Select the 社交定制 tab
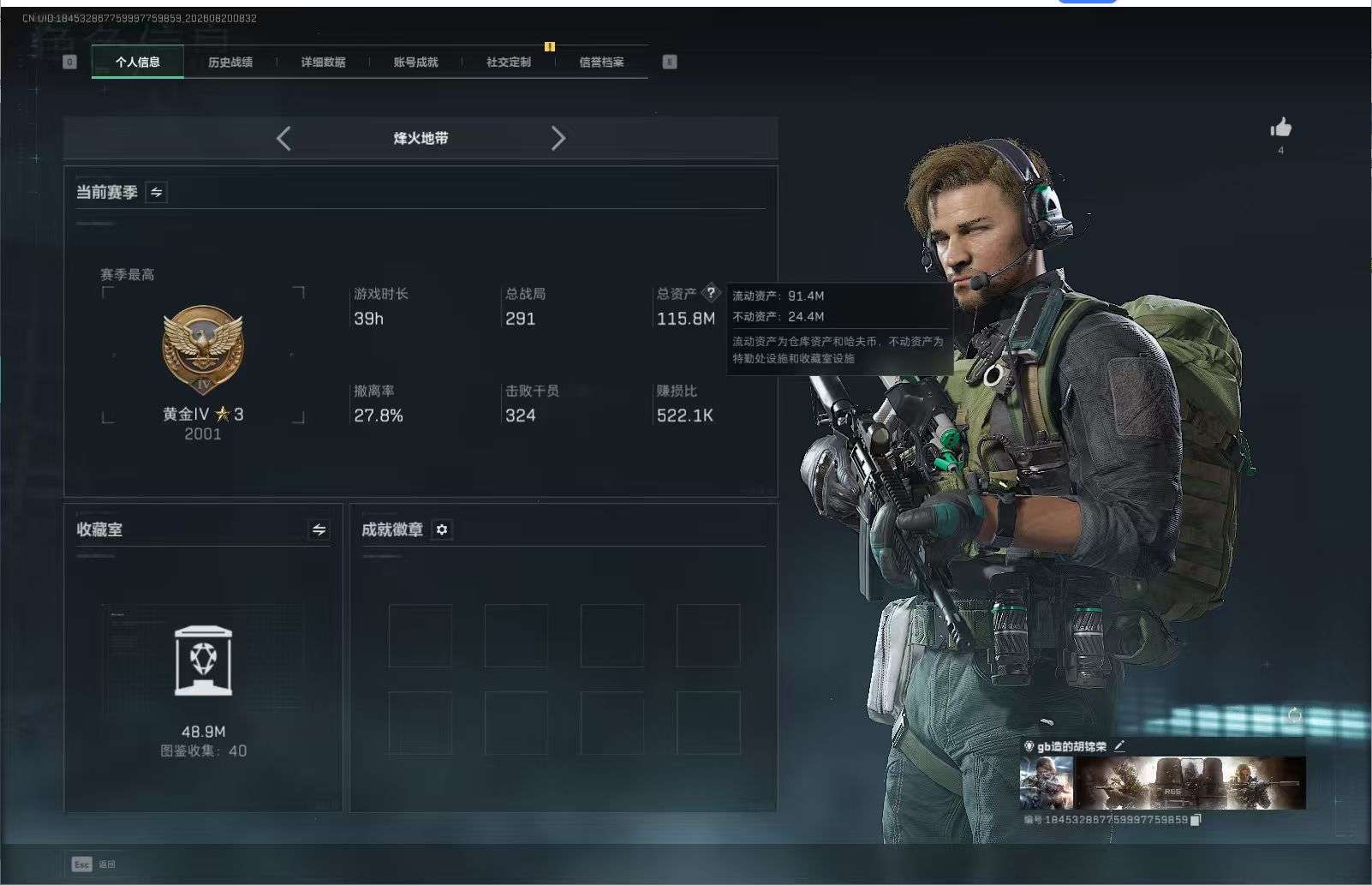Image resolution: width=1372 pixels, height=885 pixels. point(509,62)
